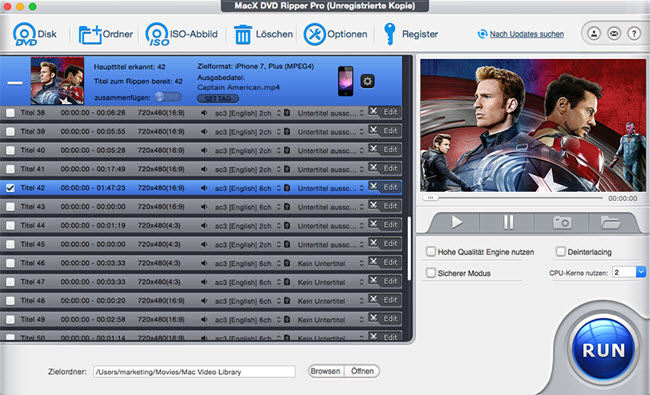This screenshot has height=395, width=650.
Task: Uncheck the Titel 42 checkbox
Action: (x=10, y=188)
